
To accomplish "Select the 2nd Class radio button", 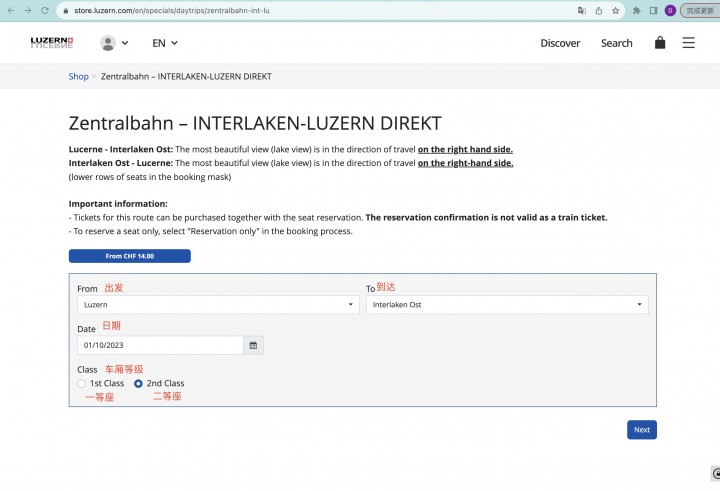I will click(138, 384).
